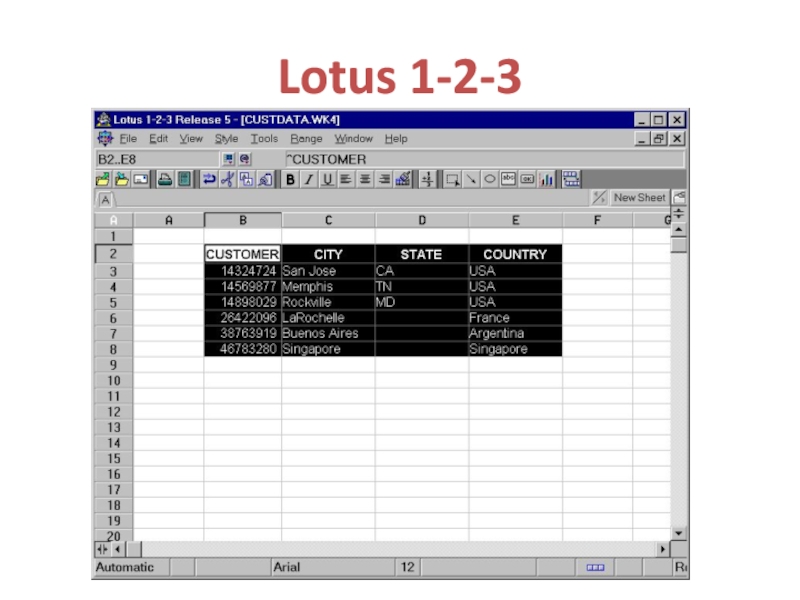
Task: Toggle Bold formatting
Action: pyautogui.click(x=290, y=180)
